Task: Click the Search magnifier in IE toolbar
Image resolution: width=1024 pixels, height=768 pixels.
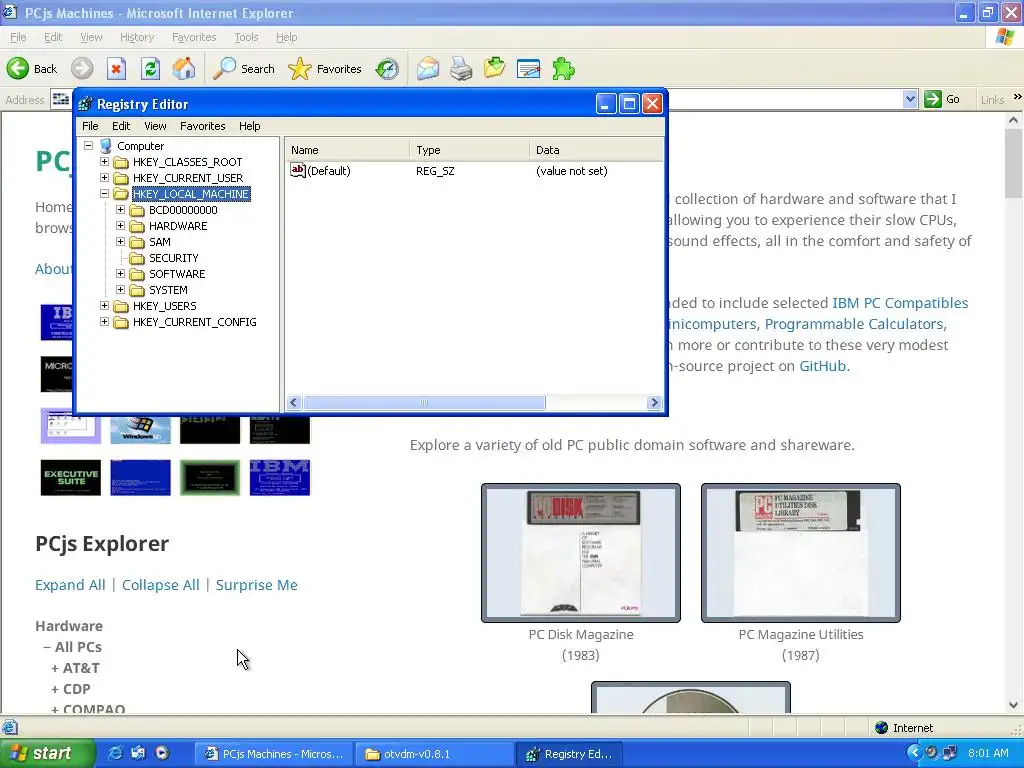Action: coord(225,69)
